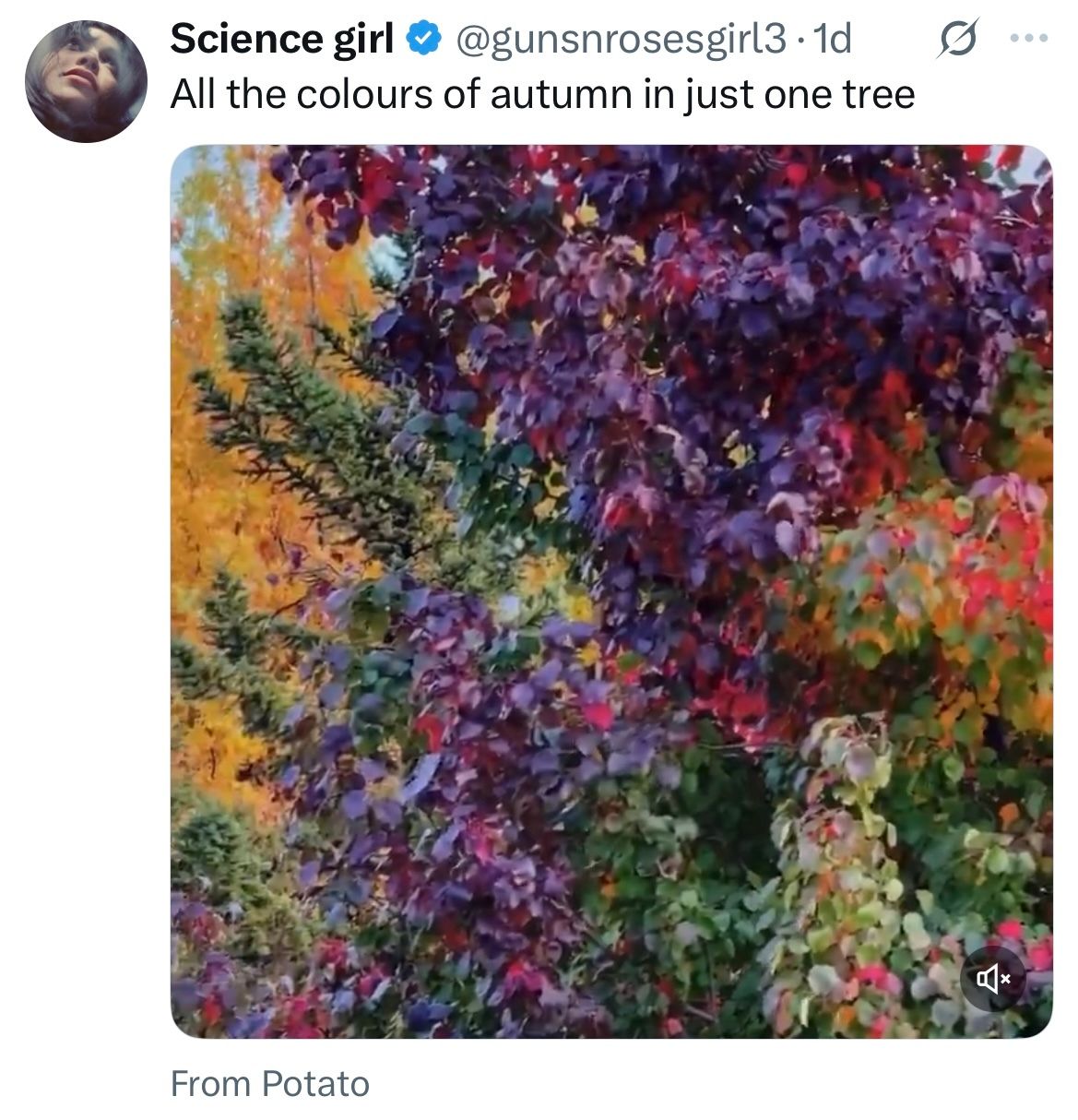1078x1120 pixels.
Task: Open the "From Potato" source attribution
Action: pyautogui.click(x=269, y=1084)
